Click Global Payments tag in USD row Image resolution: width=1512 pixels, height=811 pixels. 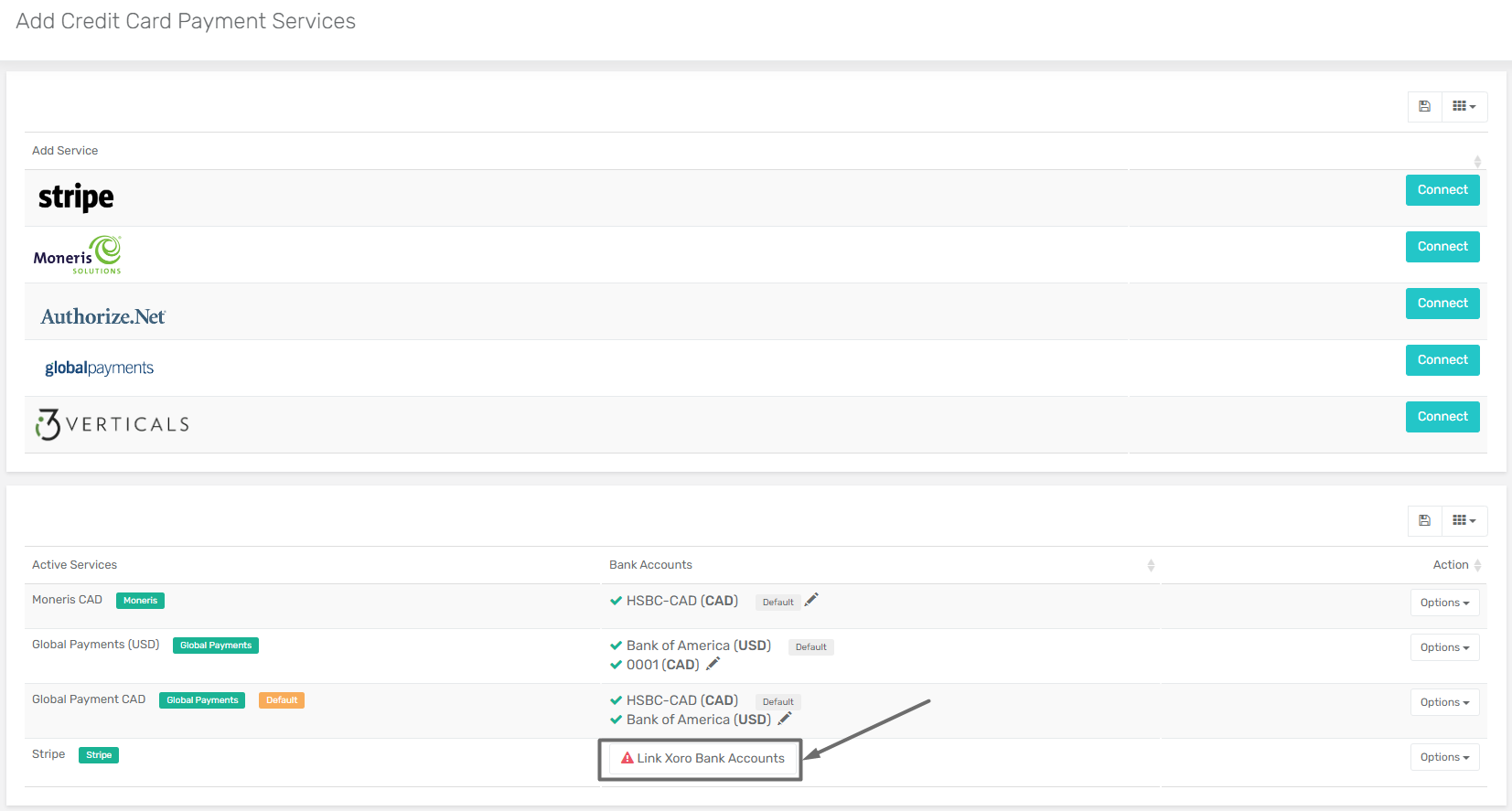216,646
